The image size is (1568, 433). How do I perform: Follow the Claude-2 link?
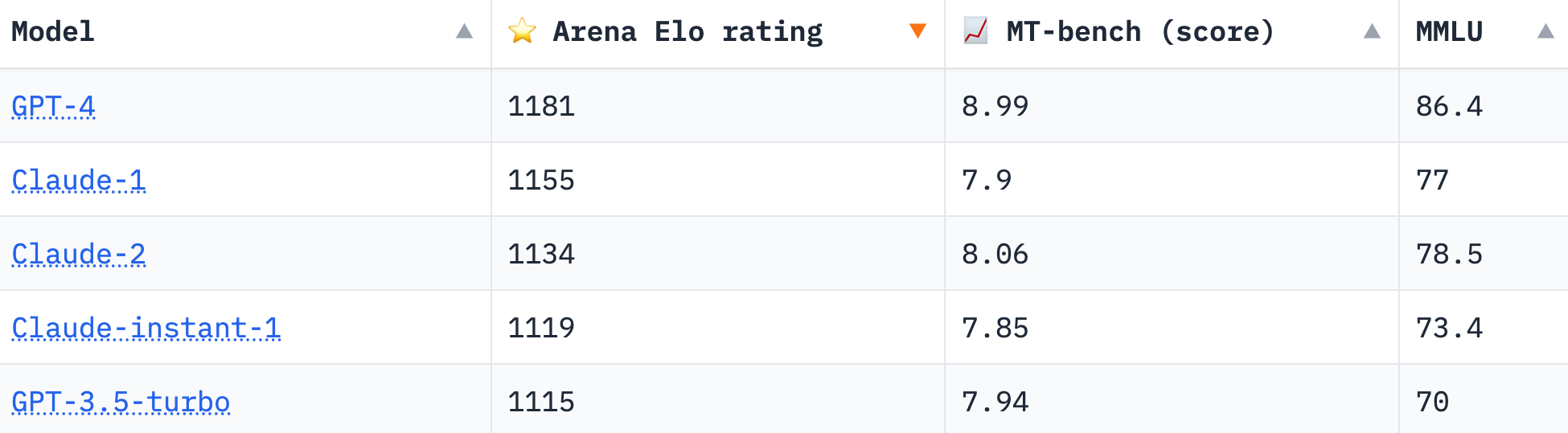79,254
